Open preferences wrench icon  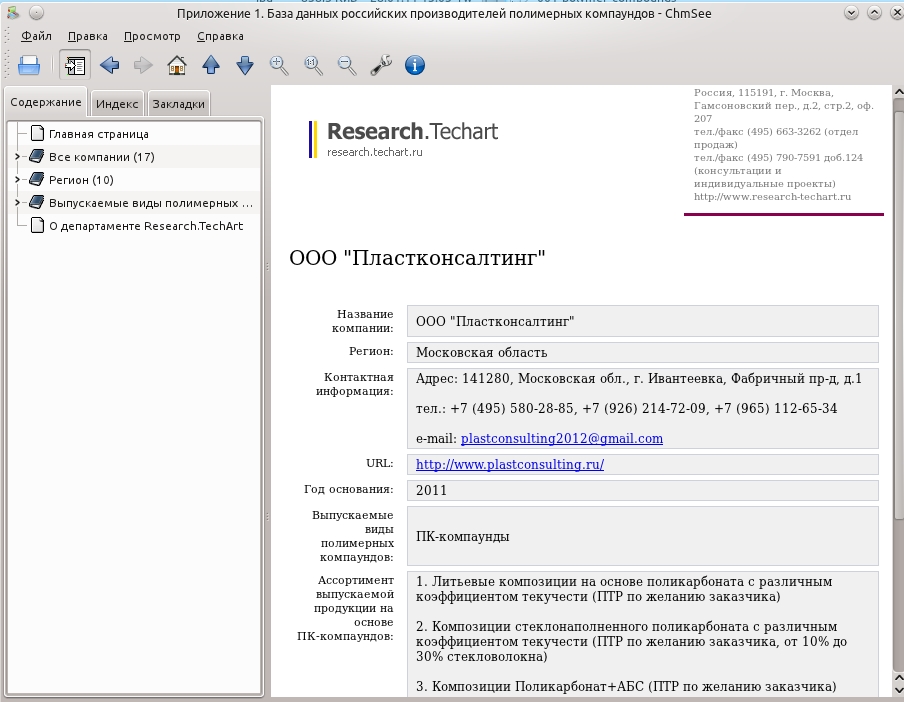(381, 65)
